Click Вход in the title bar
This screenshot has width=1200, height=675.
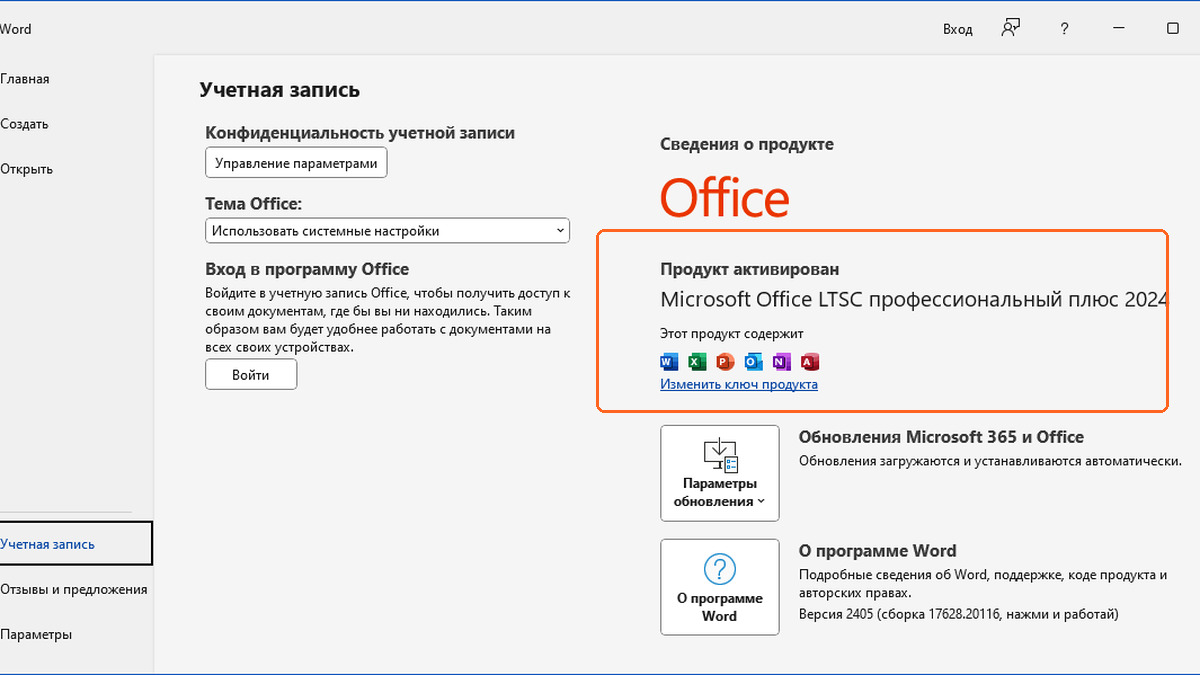[x=958, y=29]
